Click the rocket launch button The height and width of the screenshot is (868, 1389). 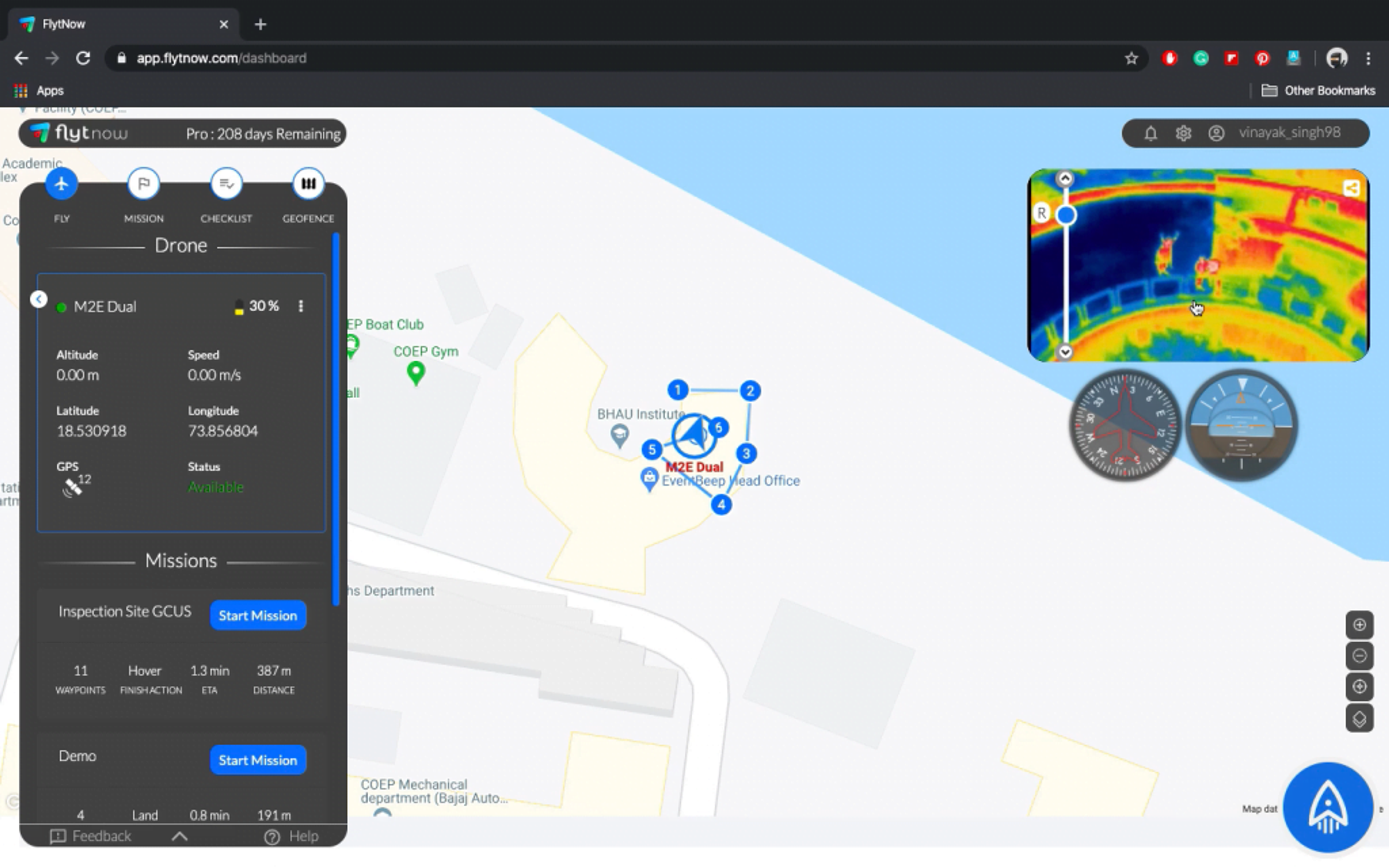pyautogui.click(x=1328, y=807)
